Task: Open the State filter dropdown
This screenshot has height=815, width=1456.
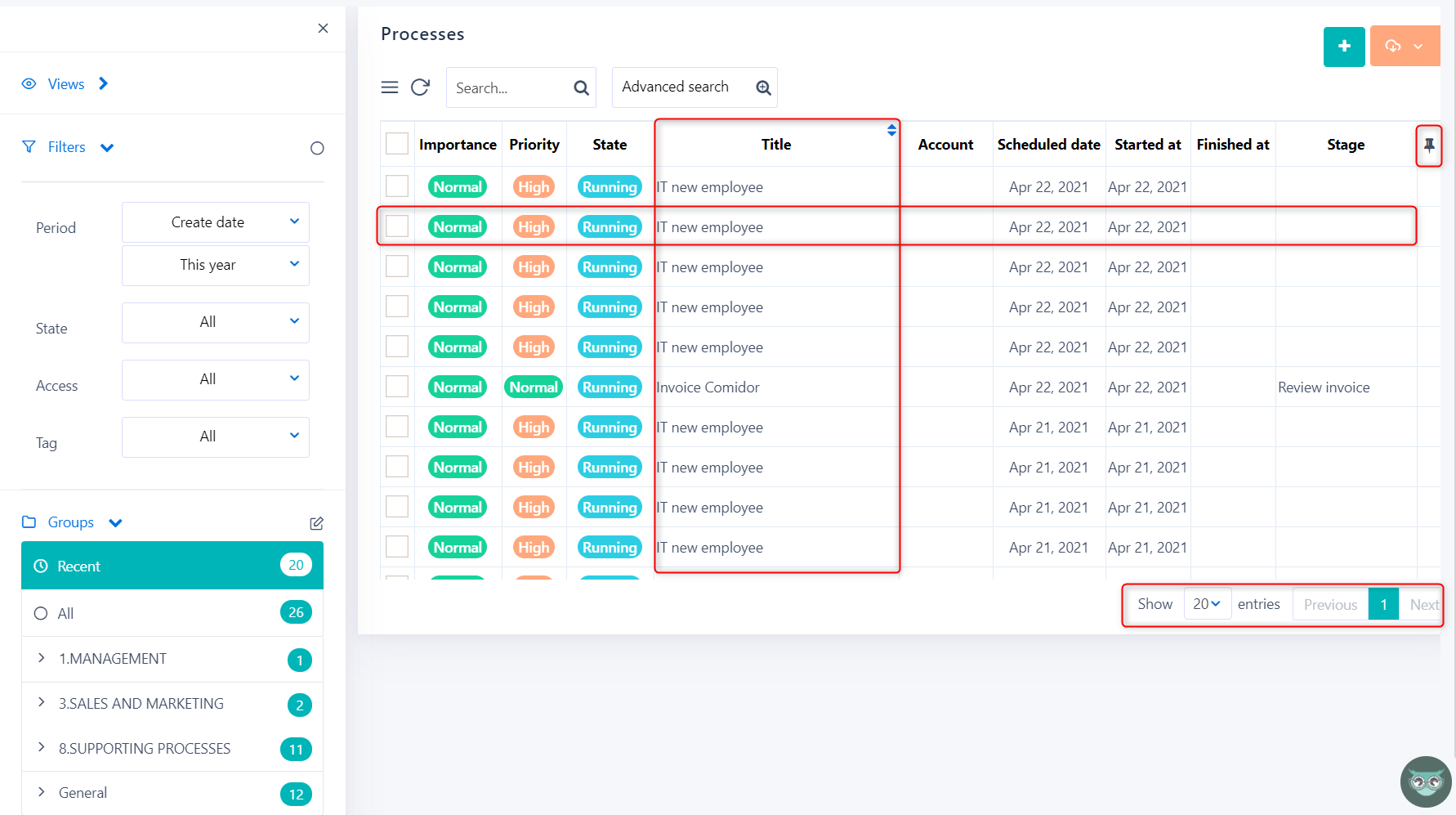Action: (216, 322)
